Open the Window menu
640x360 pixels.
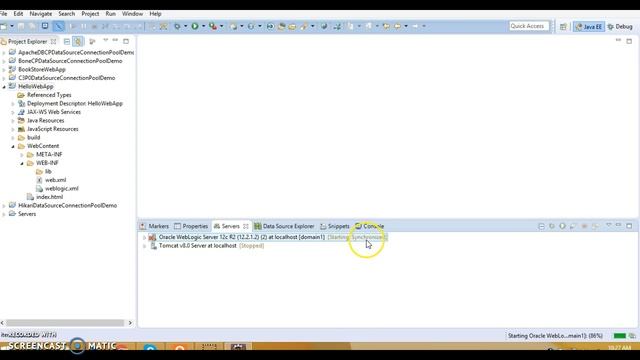pos(132,13)
